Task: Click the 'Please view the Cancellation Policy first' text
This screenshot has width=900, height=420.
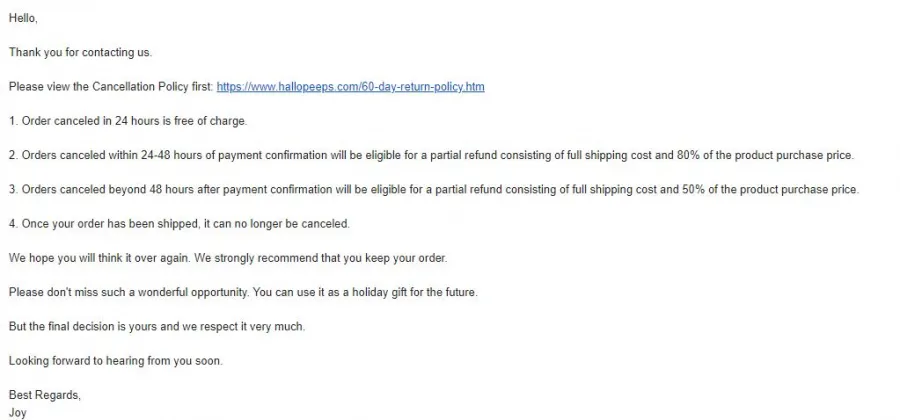Action: coord(111,87)
